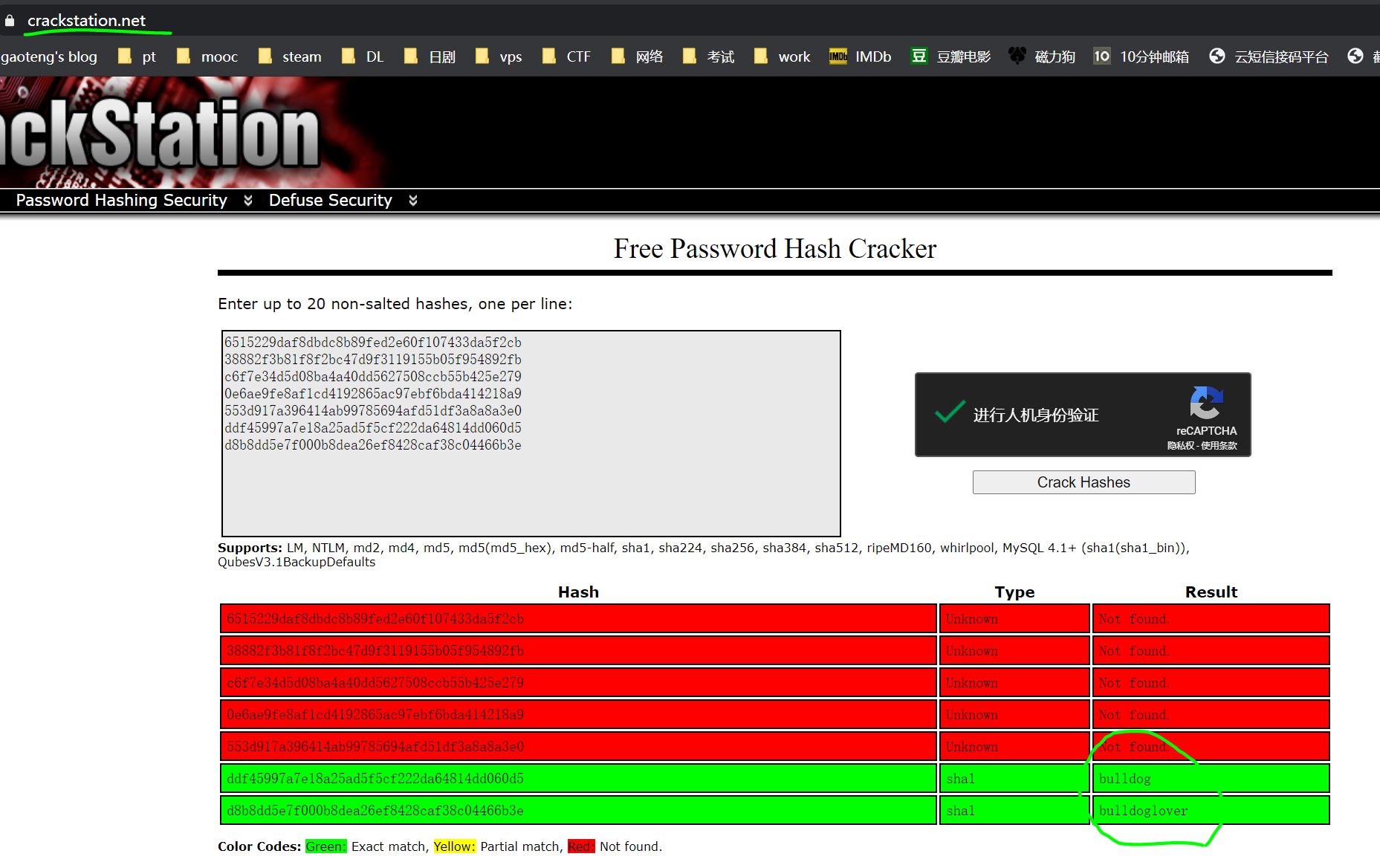Toggle the reCAPTCHA verification checkmark

tap(949, 413)
